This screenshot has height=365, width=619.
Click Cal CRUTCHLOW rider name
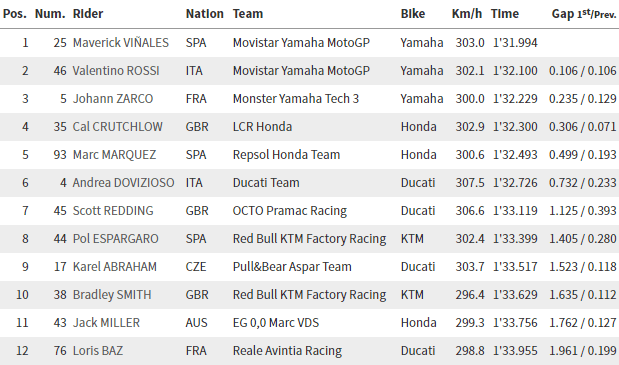coord(118,127)
